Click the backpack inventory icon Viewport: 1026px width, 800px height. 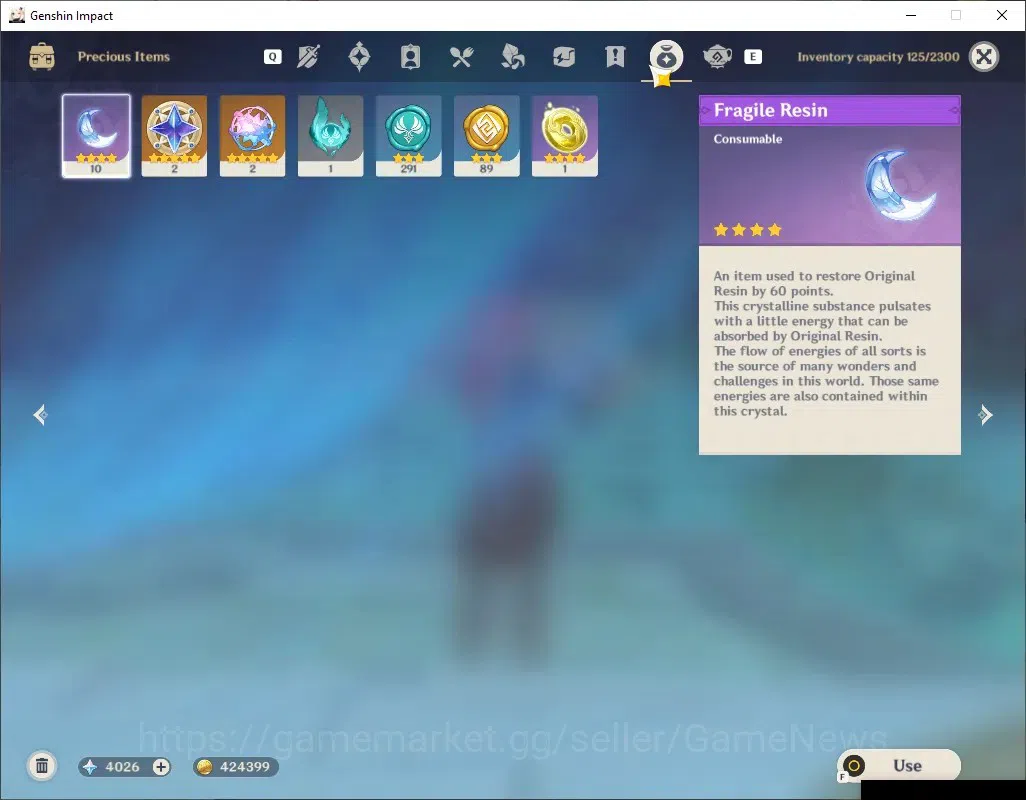(x=42, y=57)
